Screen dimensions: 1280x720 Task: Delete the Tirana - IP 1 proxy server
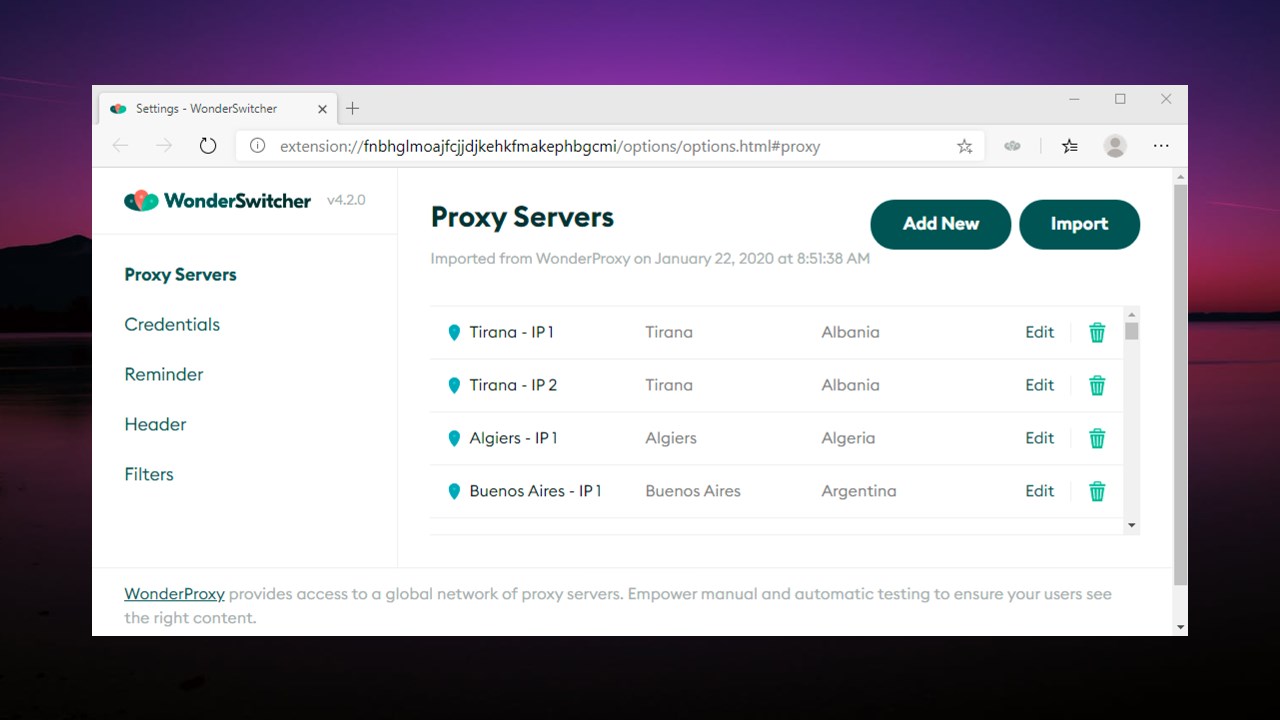[1097, 333]
